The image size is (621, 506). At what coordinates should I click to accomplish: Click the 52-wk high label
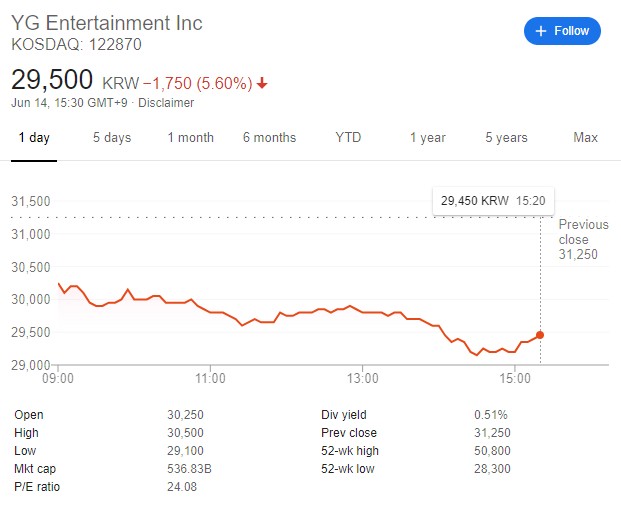tap(350, 451)
